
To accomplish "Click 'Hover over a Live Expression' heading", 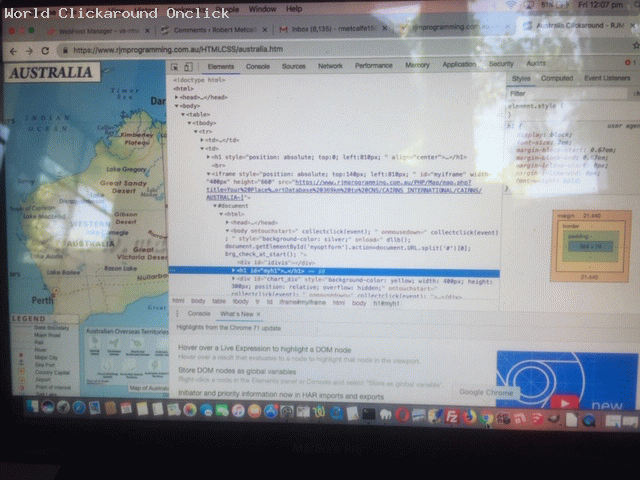I will 264,349.
